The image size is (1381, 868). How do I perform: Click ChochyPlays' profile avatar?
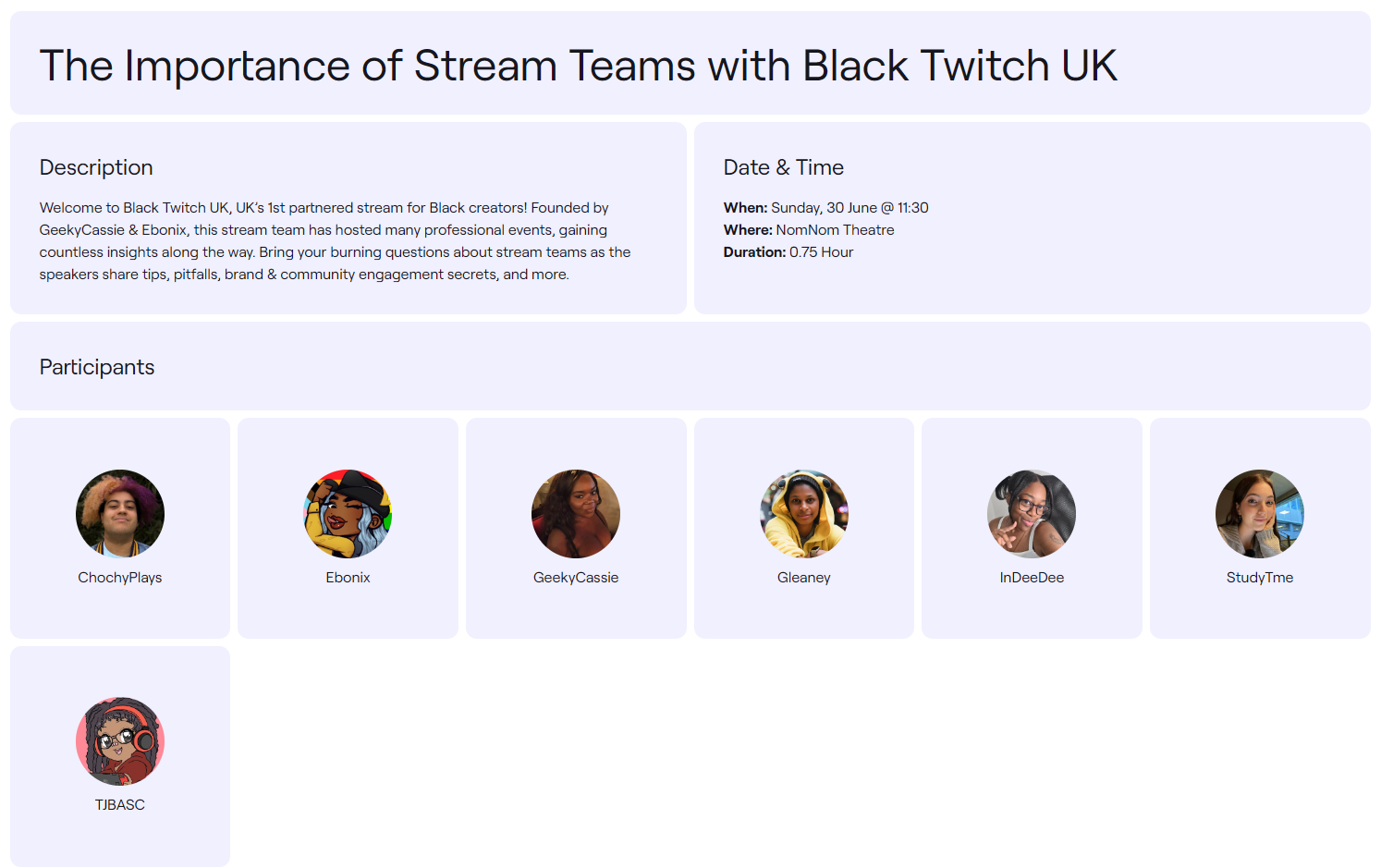point(120,514)
